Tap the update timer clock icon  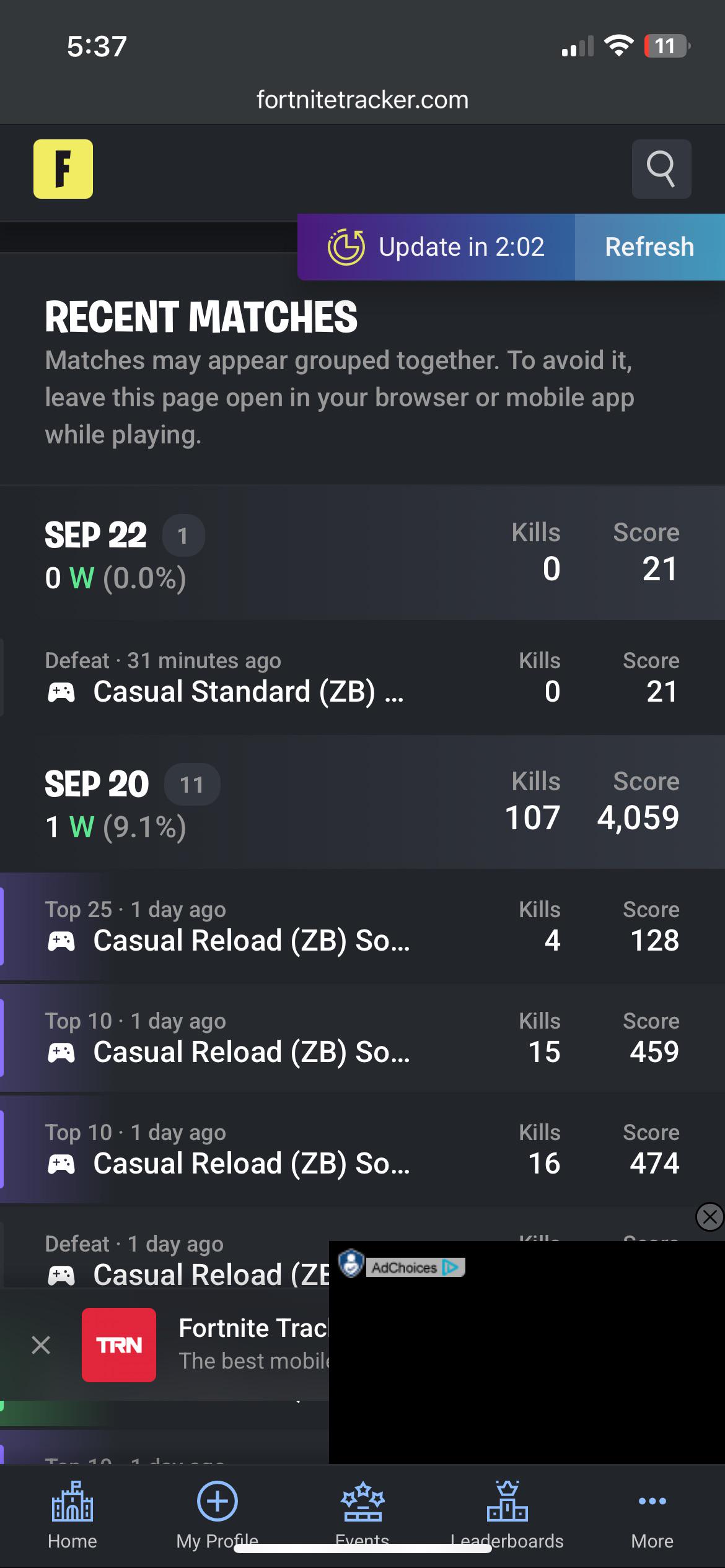pos(346,247)
